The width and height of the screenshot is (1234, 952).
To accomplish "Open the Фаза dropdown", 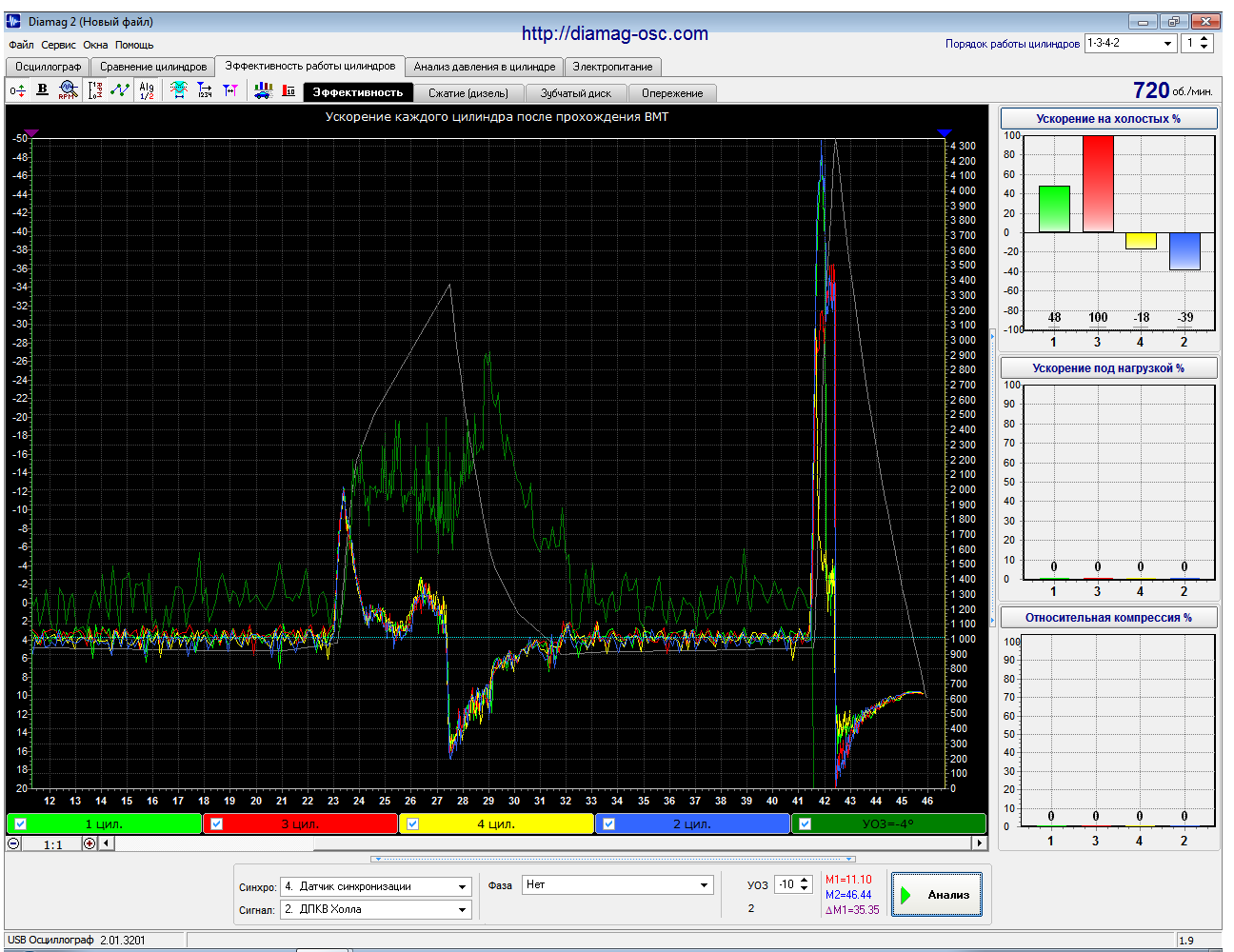I will tap(705, 885).
